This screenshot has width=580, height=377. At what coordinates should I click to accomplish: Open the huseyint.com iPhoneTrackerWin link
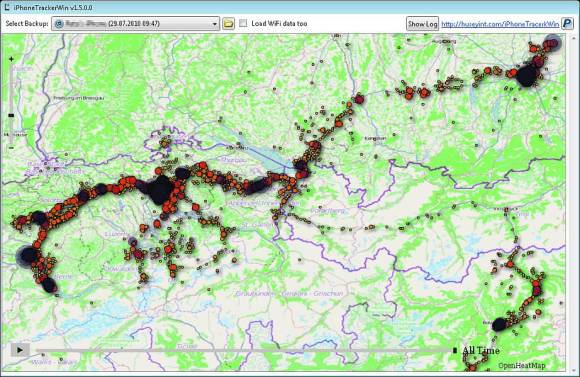point(500,24)
